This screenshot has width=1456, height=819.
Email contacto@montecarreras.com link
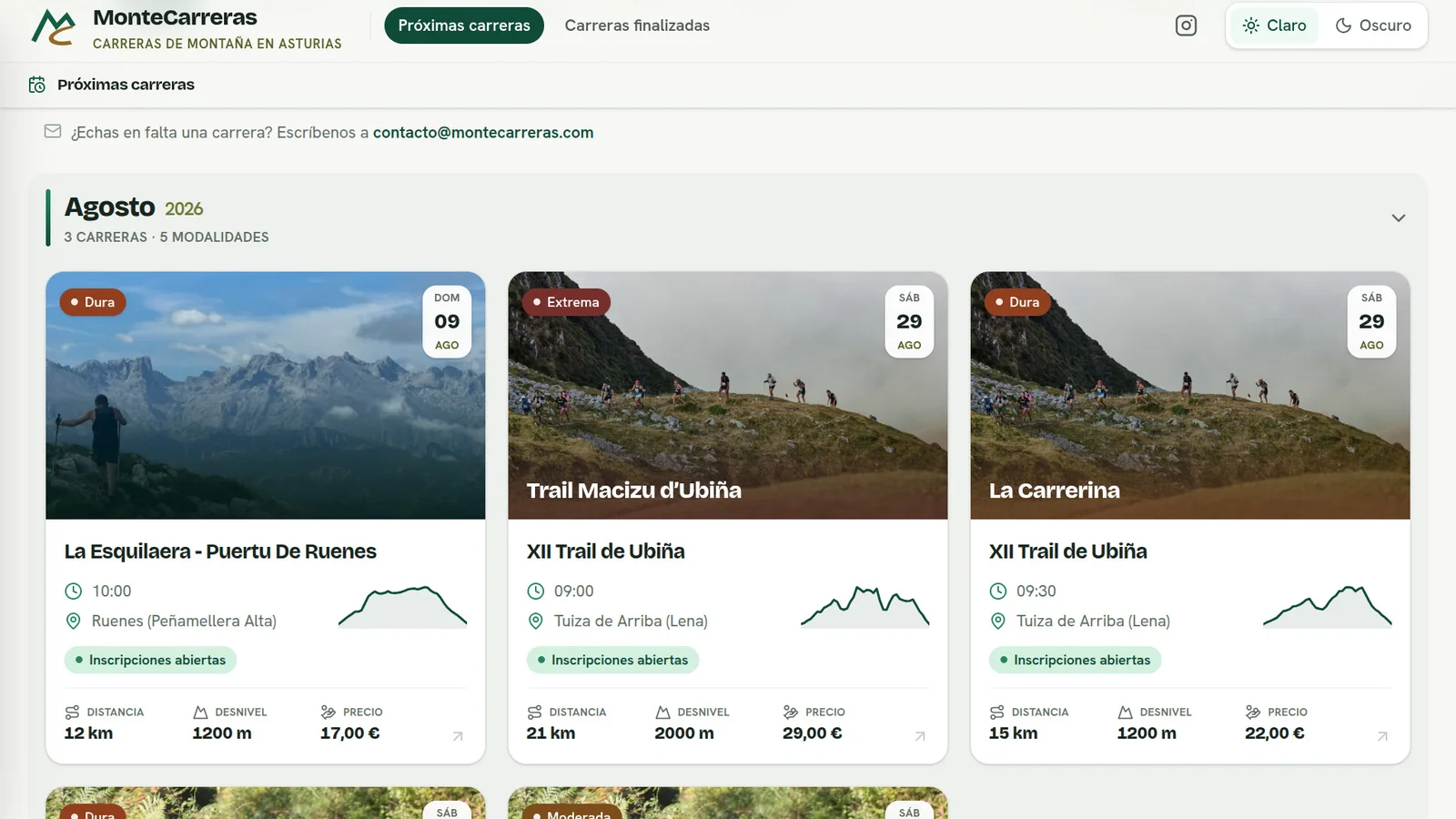pos(483,133)
